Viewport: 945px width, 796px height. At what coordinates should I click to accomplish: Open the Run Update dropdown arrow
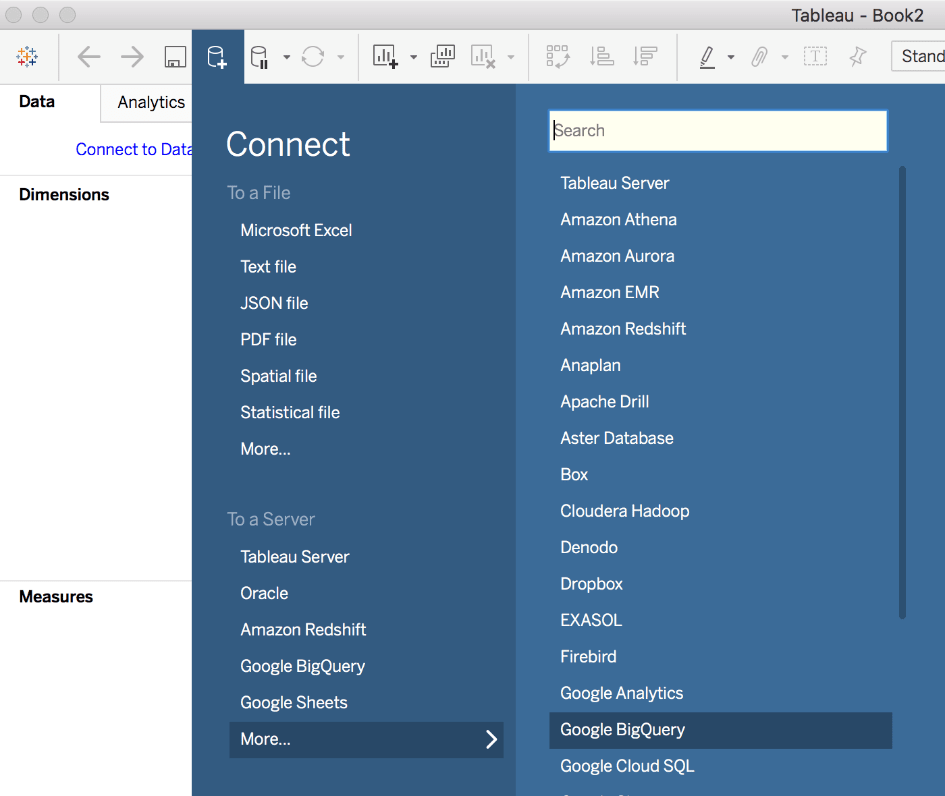(x=341, y=58)
